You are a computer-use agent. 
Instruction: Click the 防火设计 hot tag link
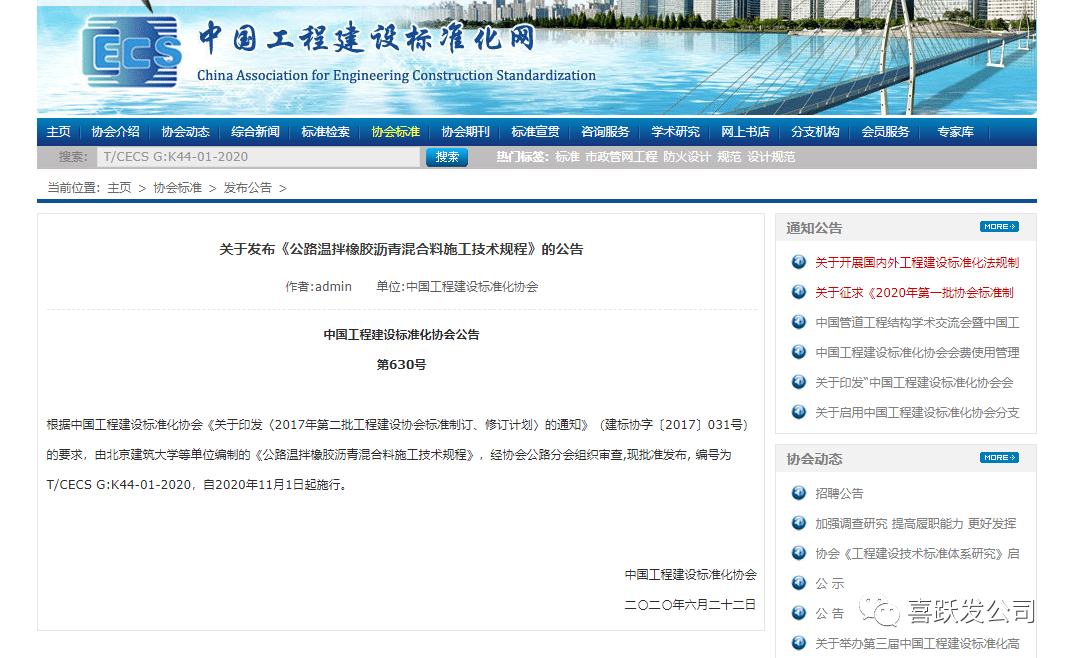[686, 157]
